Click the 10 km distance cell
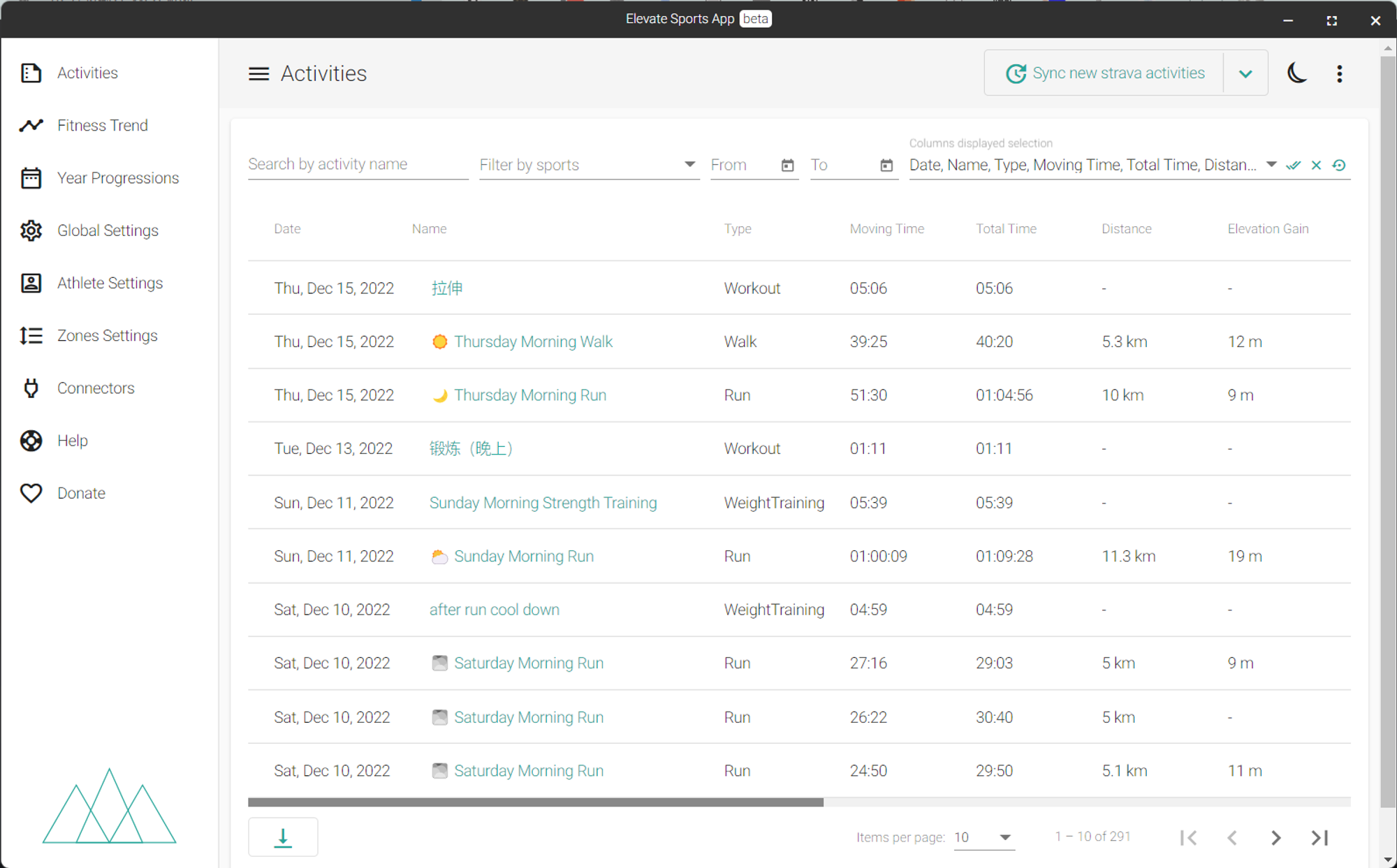Viewport: 1397px width, 868px height. 1122,395
